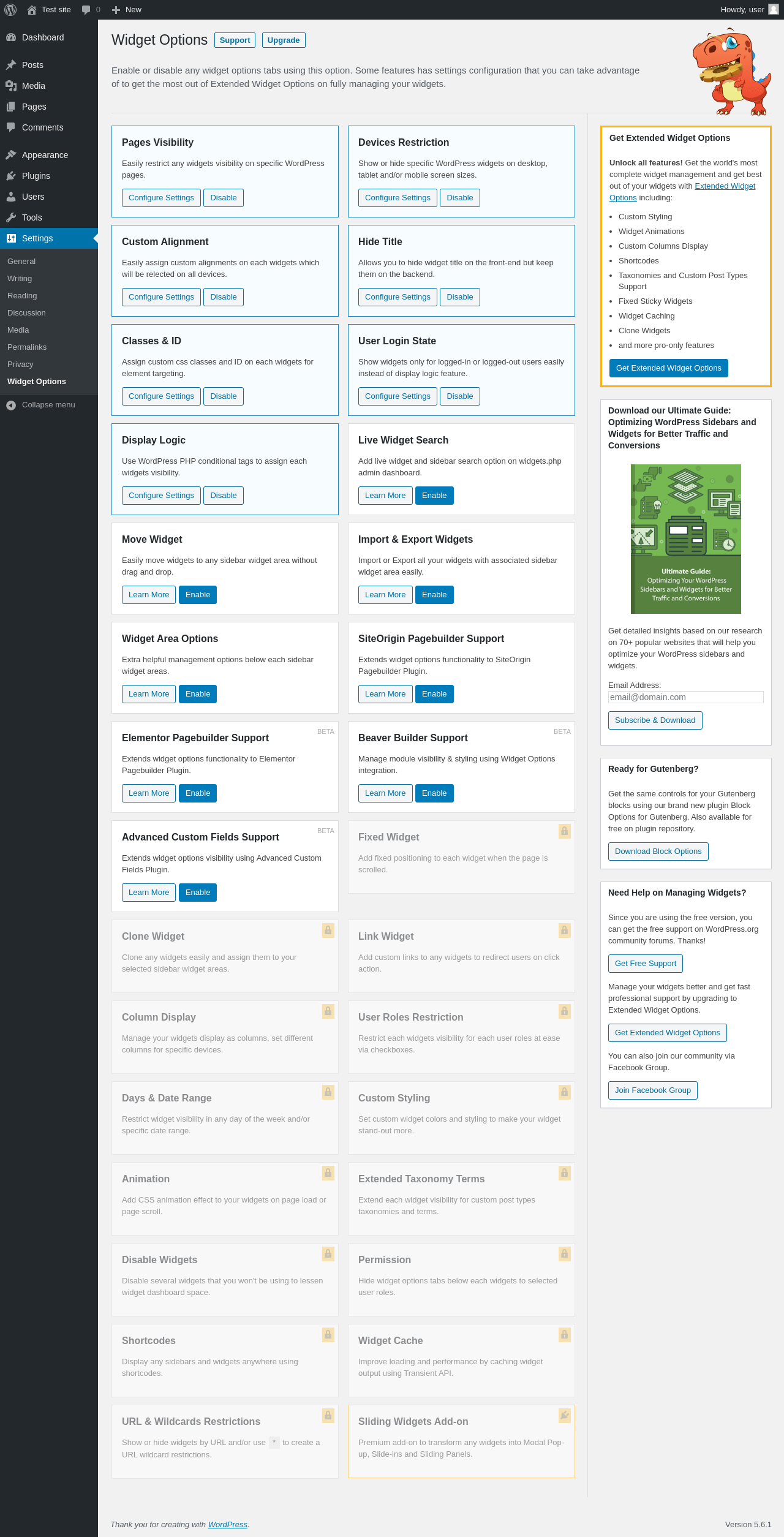Go to the Appearance menu item
The width and height of the screenshot is (784, 1537).
[x=45, y=155]
